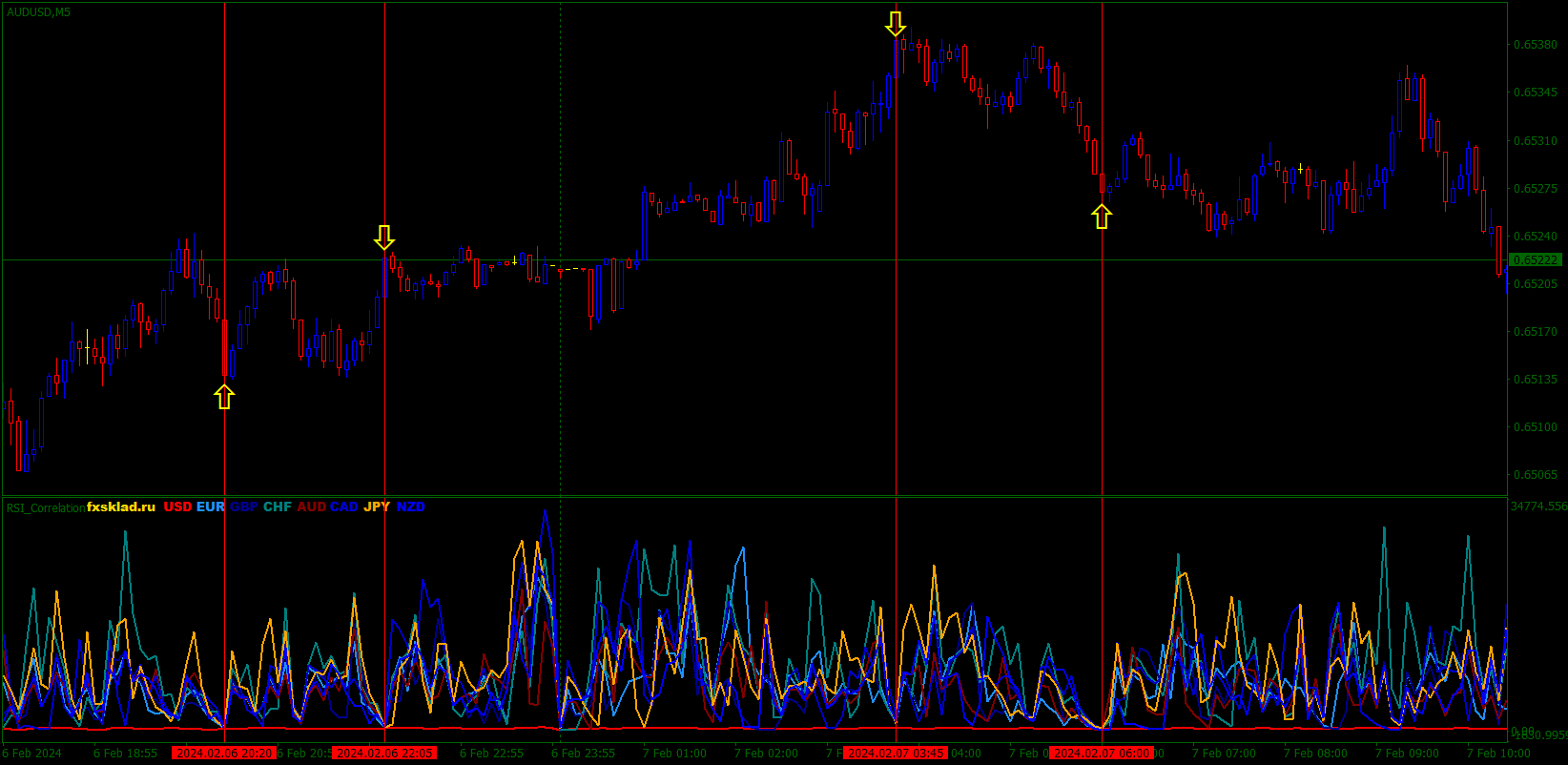Click the 7 Feb 10:00 time axis label

pos(1499,754)
